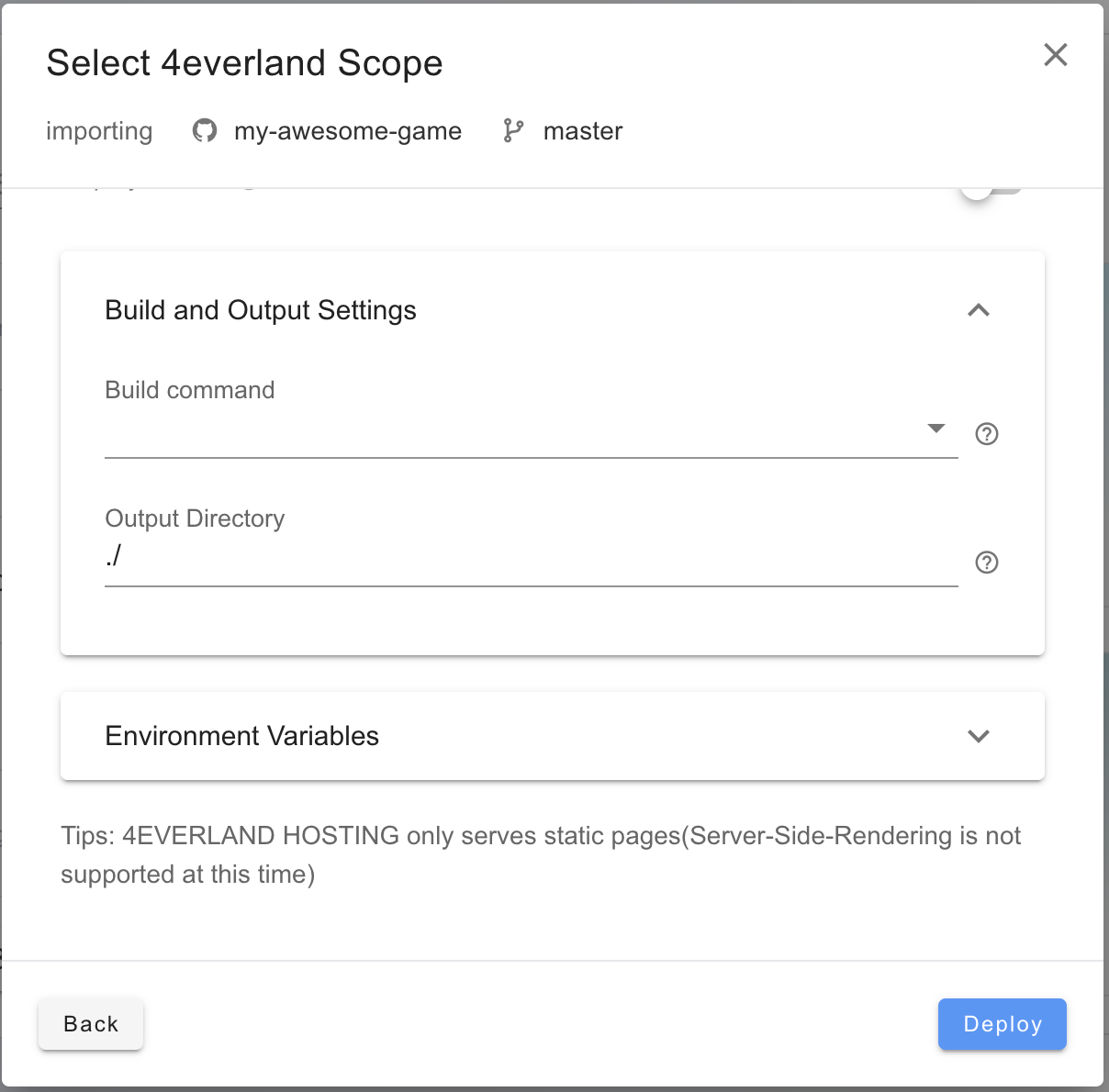Click the Back button
This screenshot has height=1092, width=1109.
pos(91,1024)
